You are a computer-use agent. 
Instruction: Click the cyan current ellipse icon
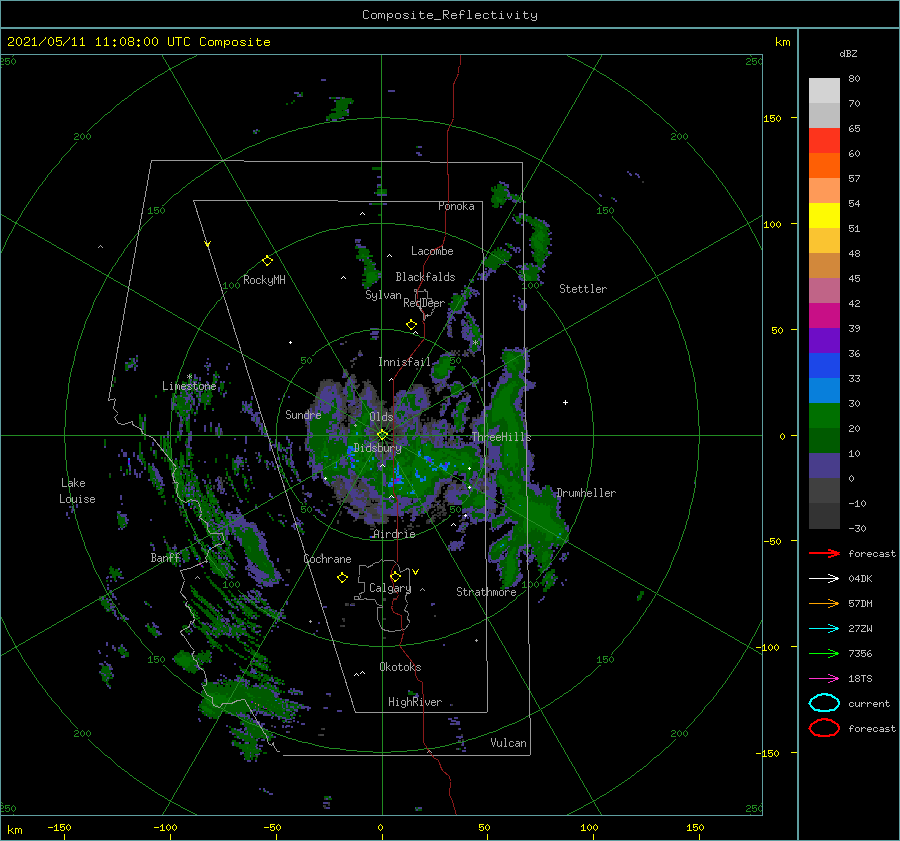(824, 703)
